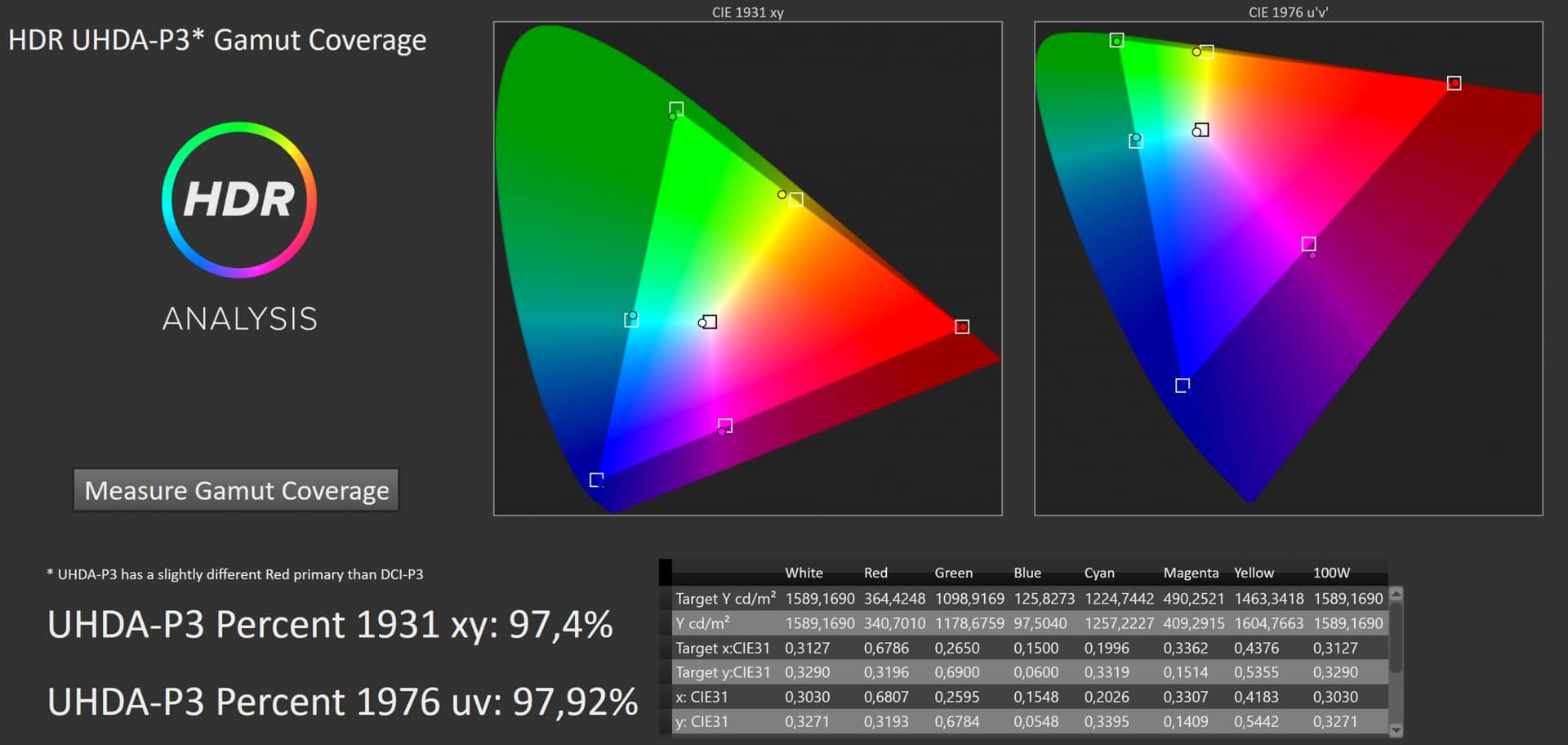1568x745 pixels.
Task: Click the UHDA-P3 Red primary footnote
Action: [235, 574]
